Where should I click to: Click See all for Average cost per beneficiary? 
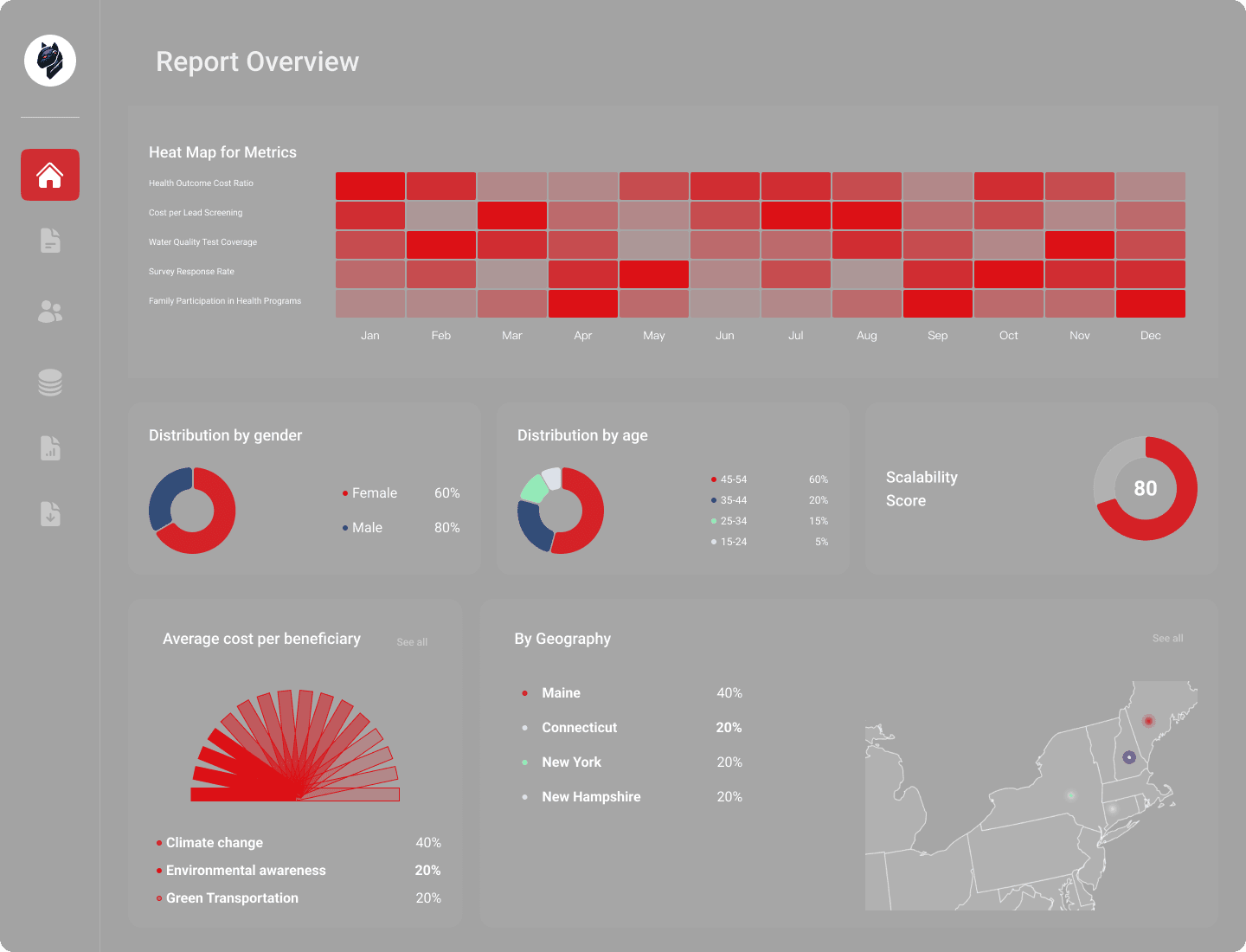pyautogui.click(x=412, y=642)
